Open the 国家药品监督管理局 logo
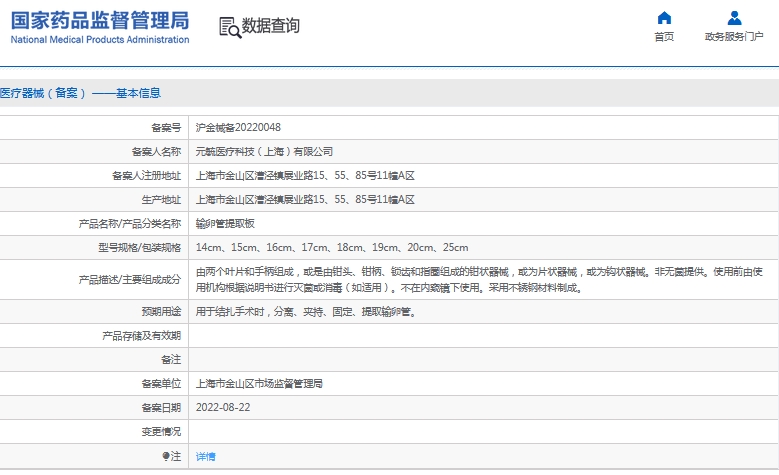 pyautogui.click(x=100, y=27)
